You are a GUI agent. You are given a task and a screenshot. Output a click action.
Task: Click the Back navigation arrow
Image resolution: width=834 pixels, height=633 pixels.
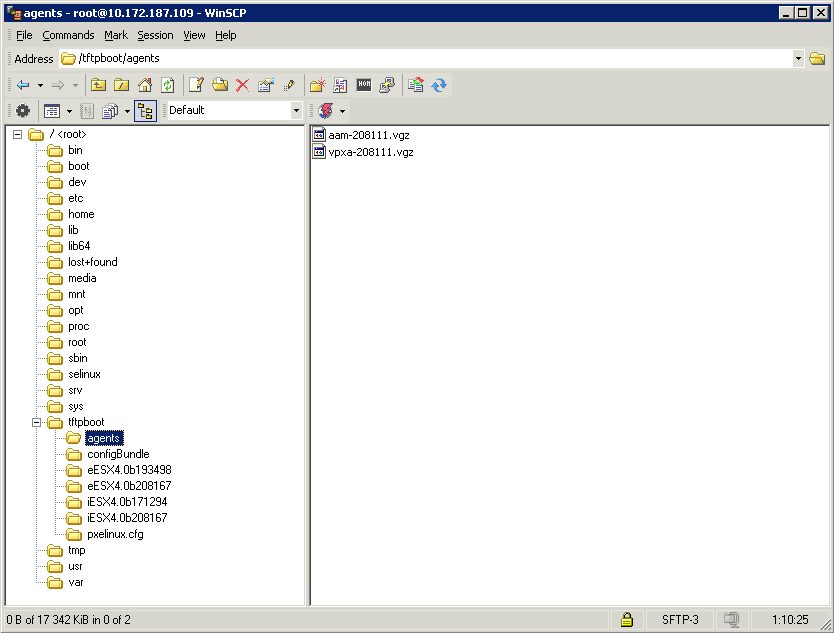click(23, 85)
